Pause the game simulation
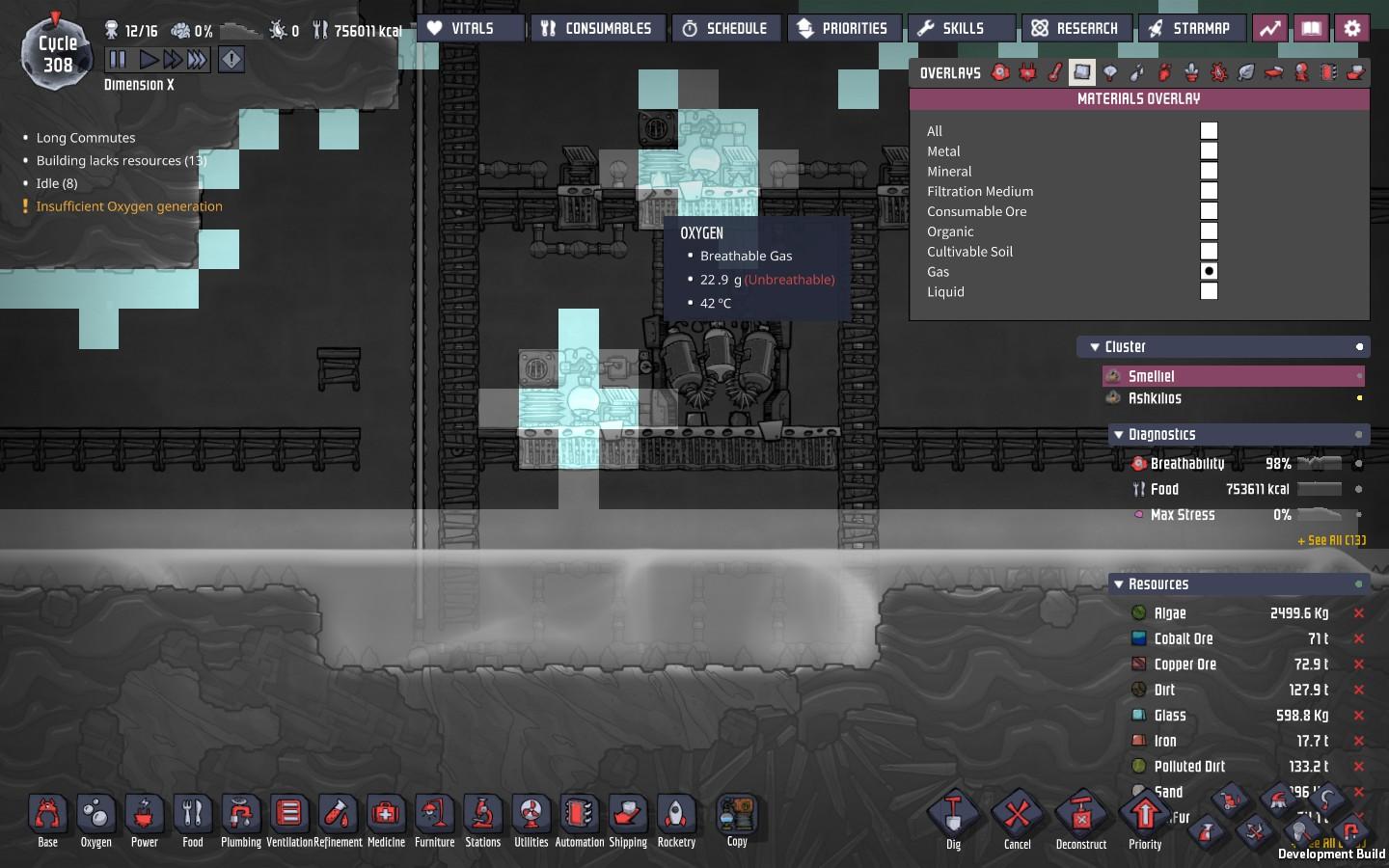Viewport: 1389px width, 868px height. tap(118, 60)
